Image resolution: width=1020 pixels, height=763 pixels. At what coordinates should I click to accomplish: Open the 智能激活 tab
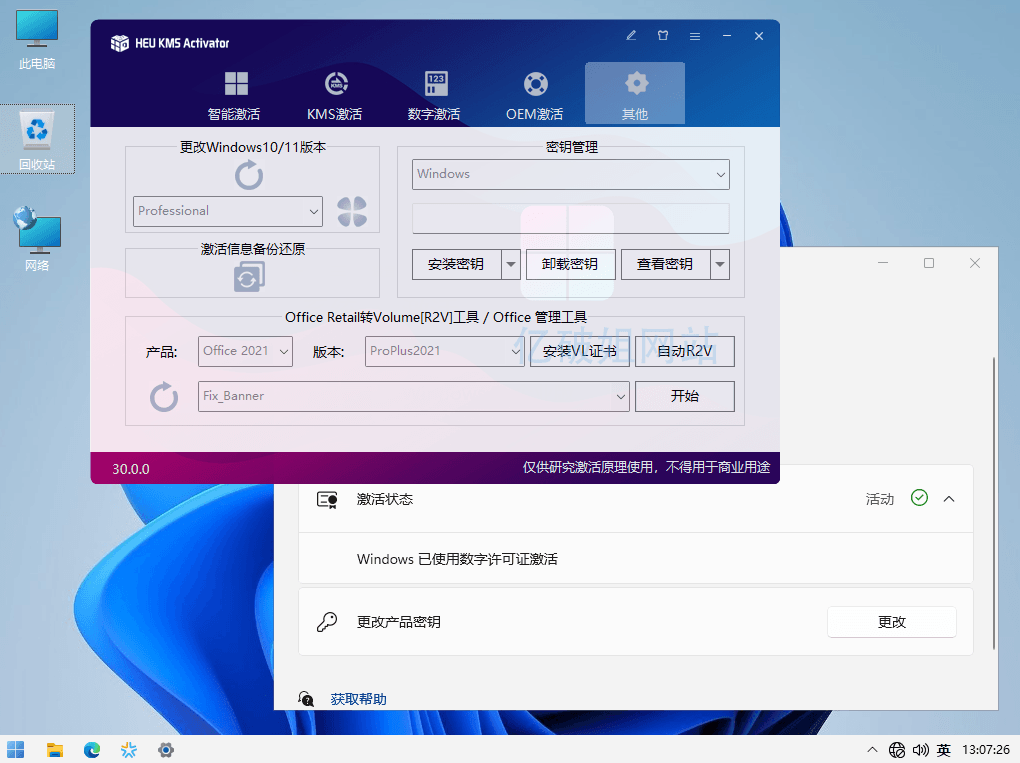click(234, 95)
